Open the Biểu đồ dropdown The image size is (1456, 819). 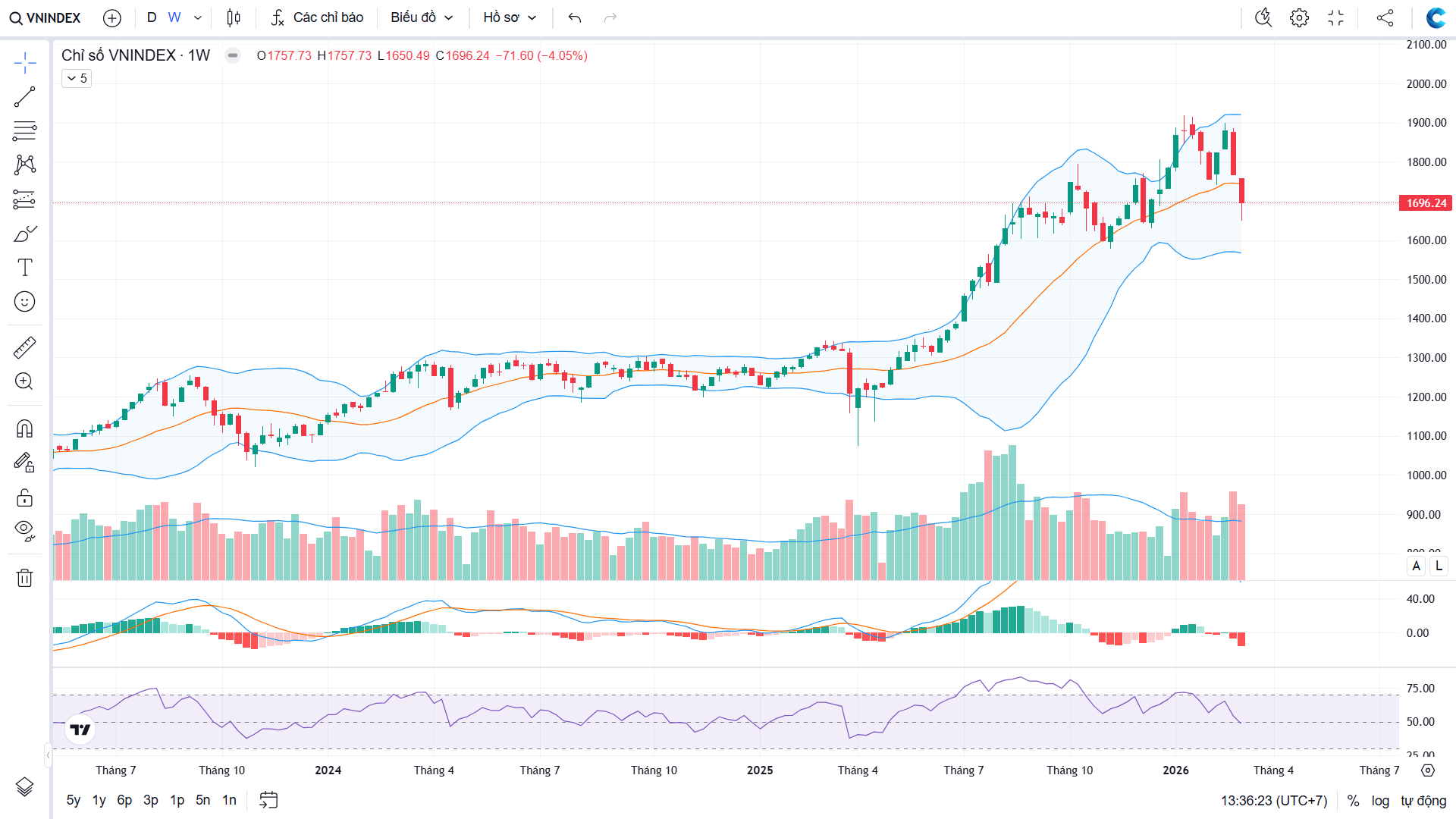click(x=422, y=17)
